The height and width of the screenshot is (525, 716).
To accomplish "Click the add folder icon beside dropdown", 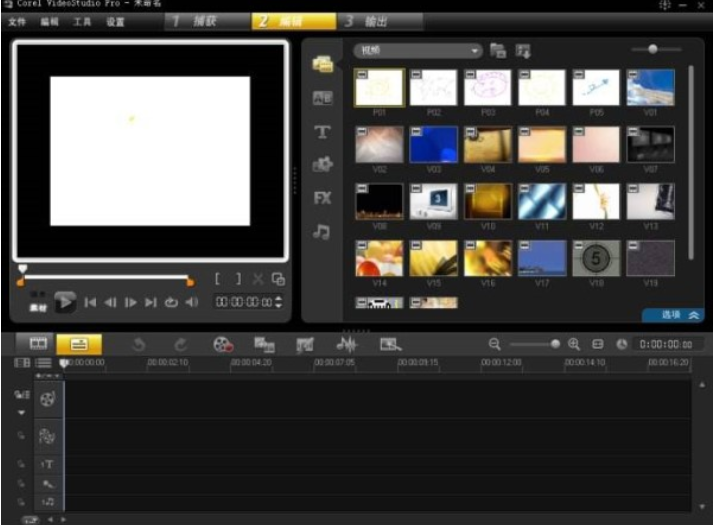I will click(x=498, y=50).
